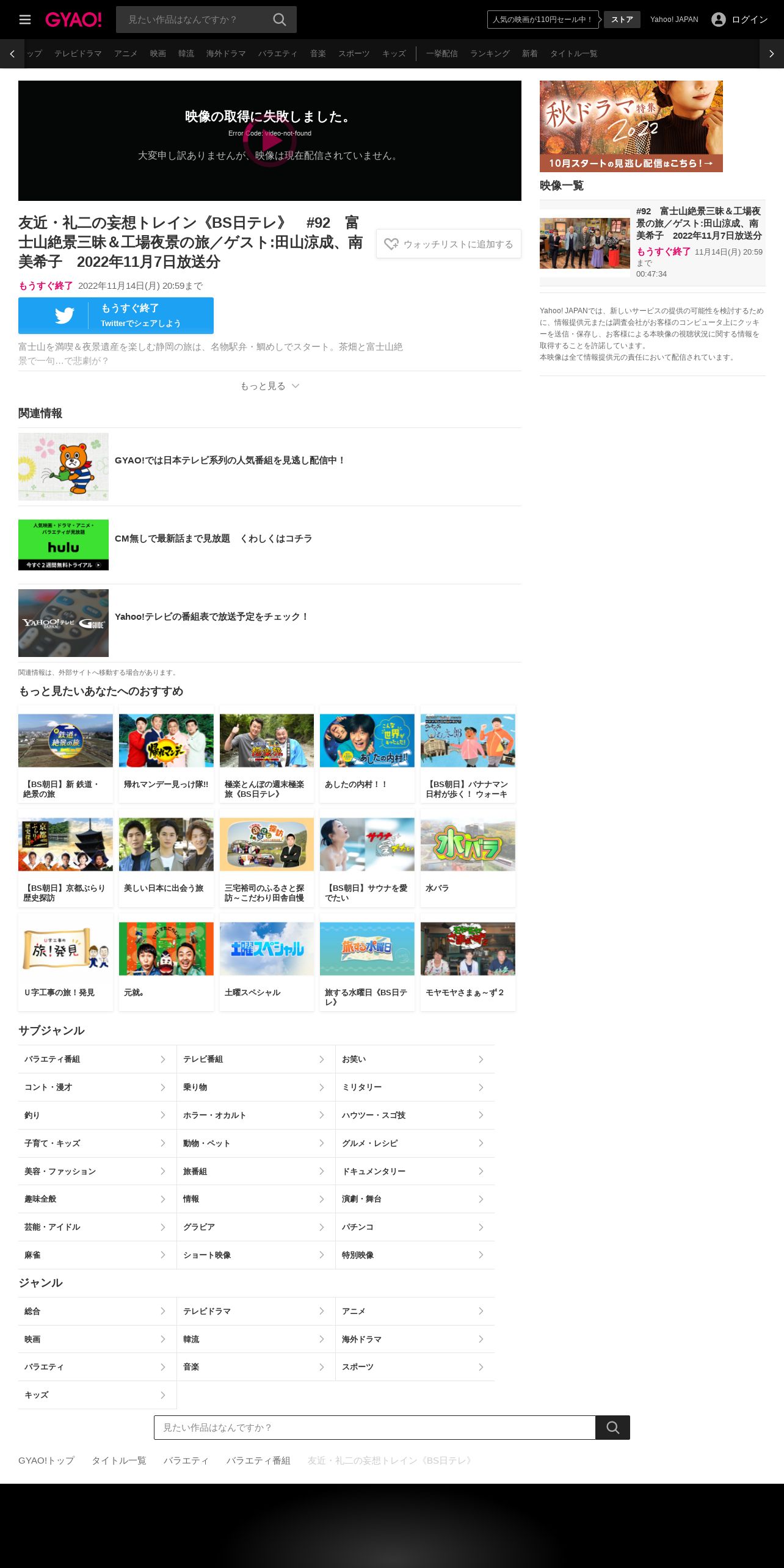The image size is (784, 1568).
Task: Select ランキング in top navigation
Action: 490,54
